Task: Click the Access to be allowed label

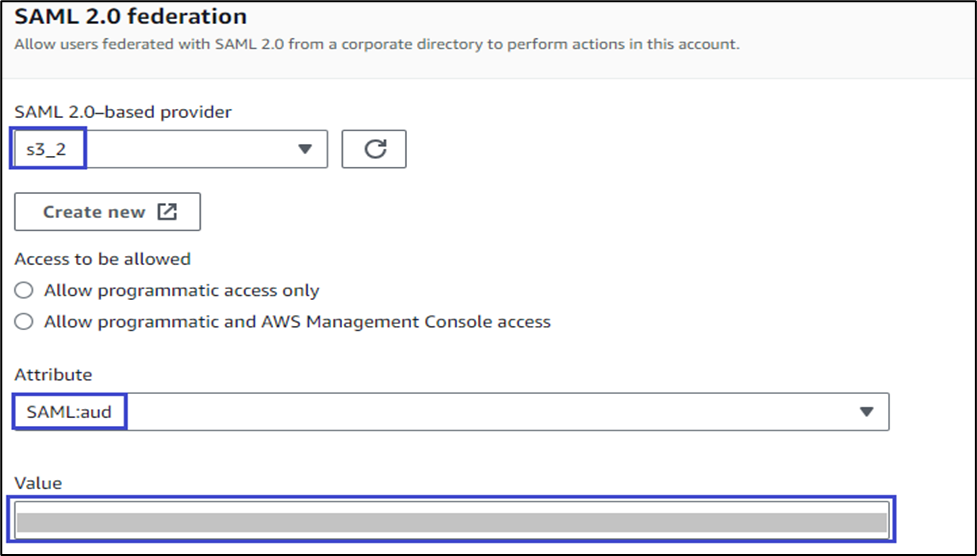Action: pyautogui.click(x=102, y=259)
